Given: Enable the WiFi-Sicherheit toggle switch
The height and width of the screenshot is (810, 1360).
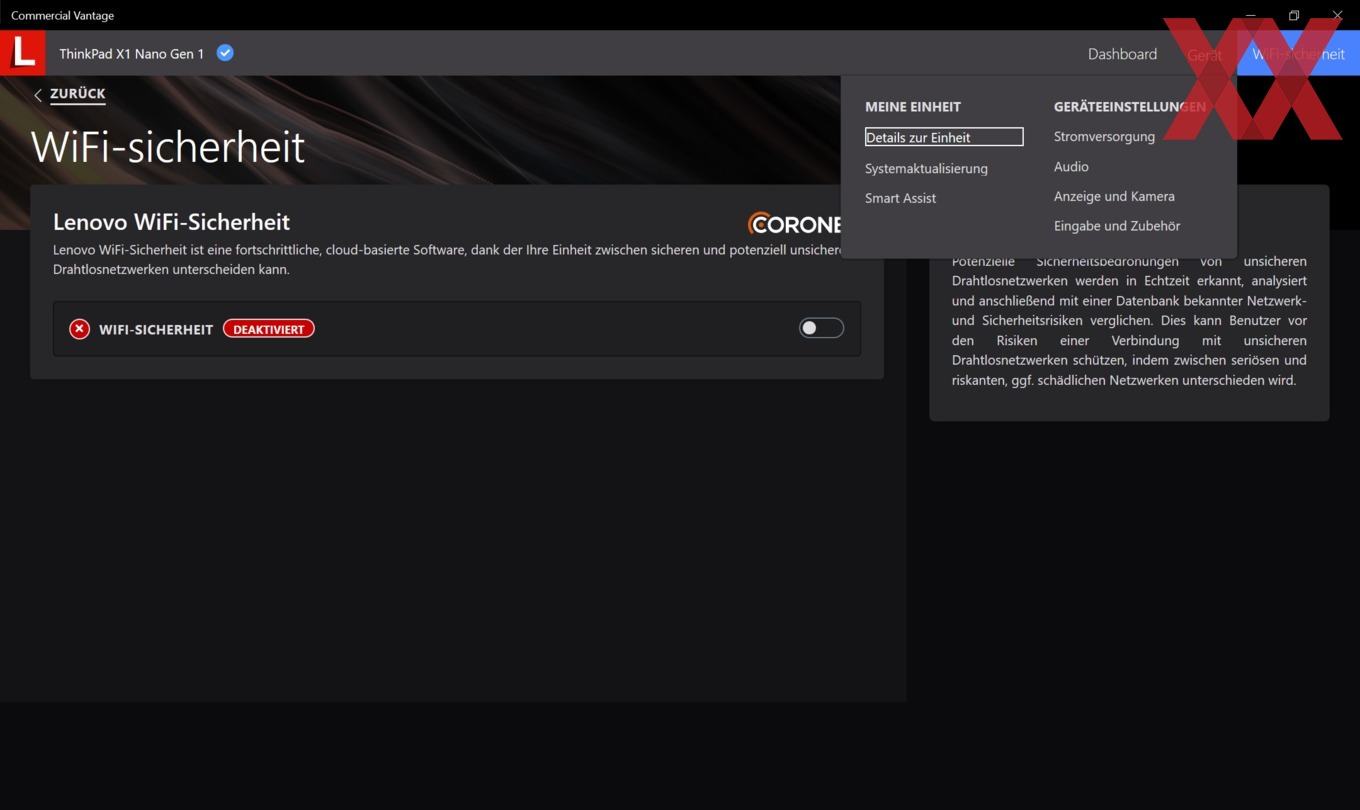Looking at the screenshot, I should click(821, 328).
